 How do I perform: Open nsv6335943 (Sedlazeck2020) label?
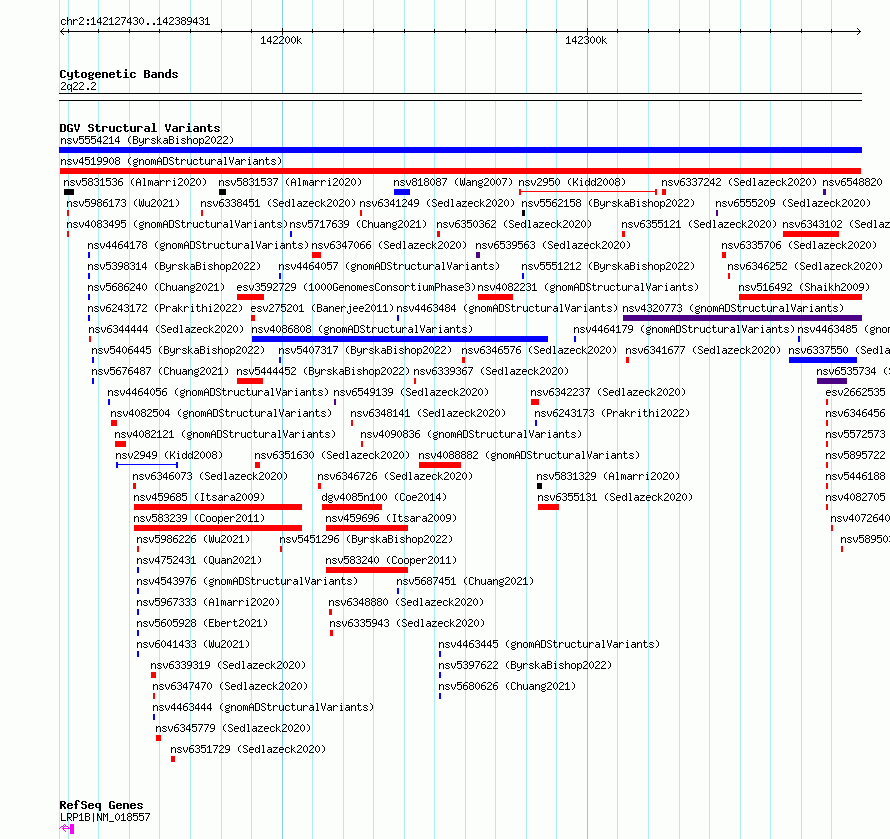tap(407, 623)
